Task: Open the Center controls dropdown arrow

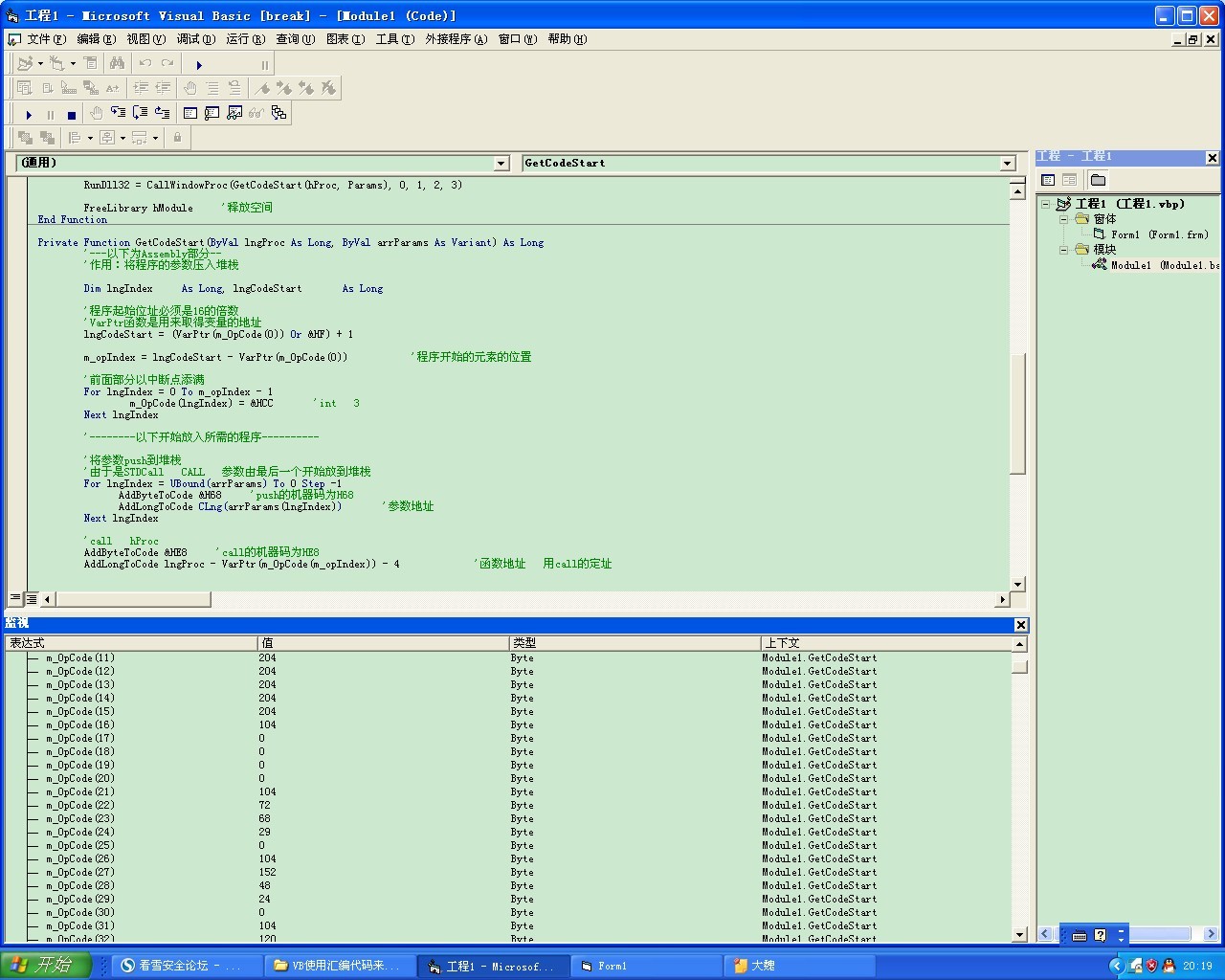Action: point(122,138)
